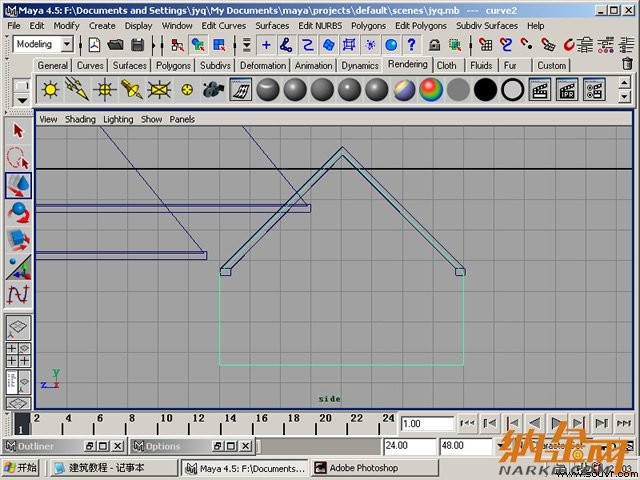Image resolution: width=640 pixels, height=480 pixels.
Task: Click the Open Scene folder icon
Action: tap(116, 45)
